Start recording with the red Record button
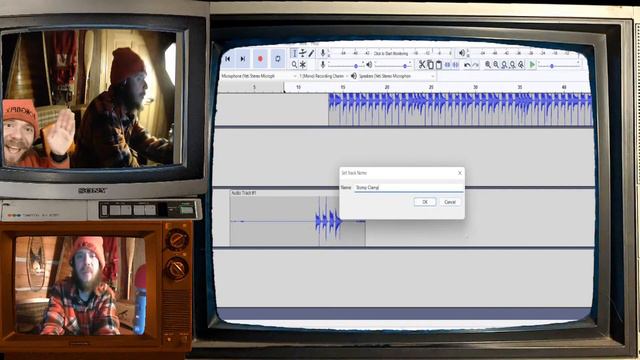The image size is (640, 360). click(260, 59)
